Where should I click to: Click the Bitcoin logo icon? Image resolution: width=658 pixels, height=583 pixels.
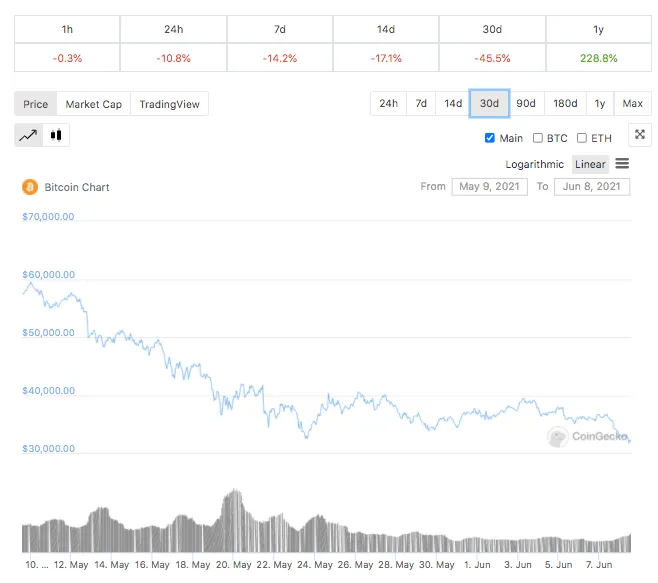pyautogui.click(x=30, y=187)
